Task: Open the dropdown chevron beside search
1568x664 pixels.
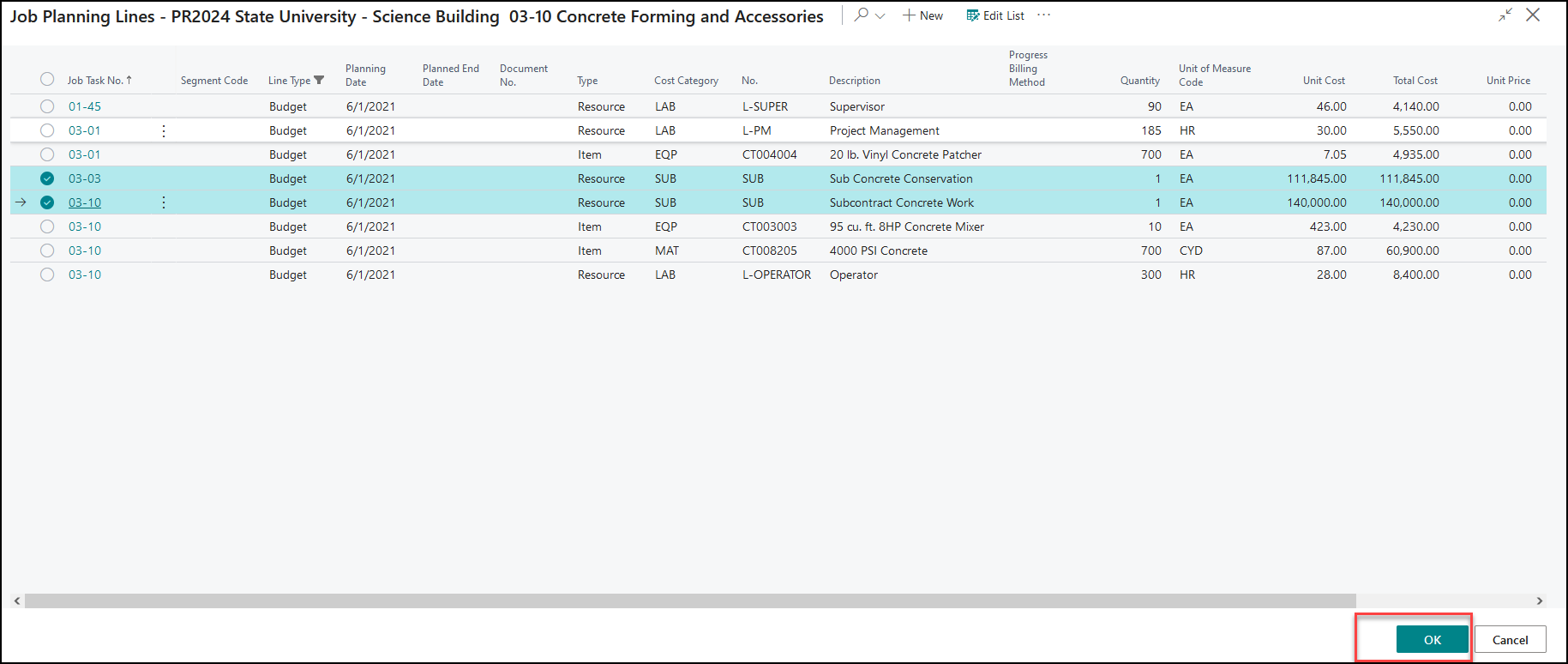Action: click(x=880, y=16)
